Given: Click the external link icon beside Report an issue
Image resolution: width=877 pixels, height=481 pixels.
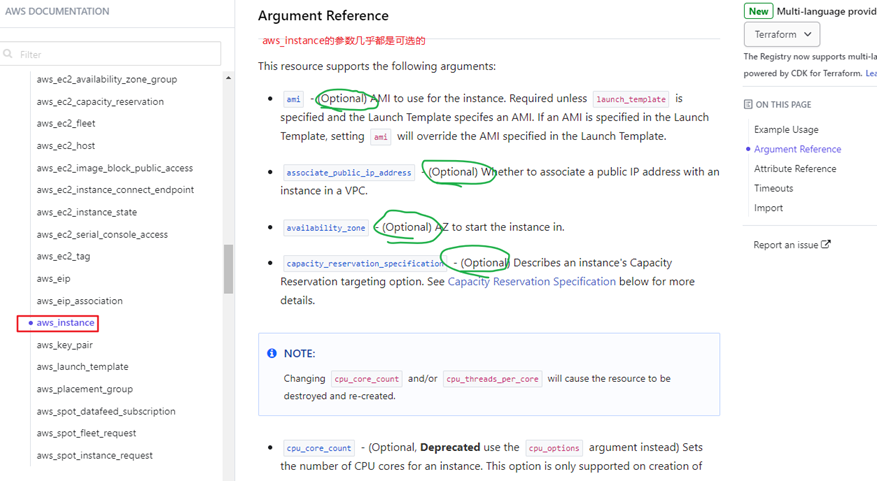Looking at the screenshot, I should [x=826, y=244].
